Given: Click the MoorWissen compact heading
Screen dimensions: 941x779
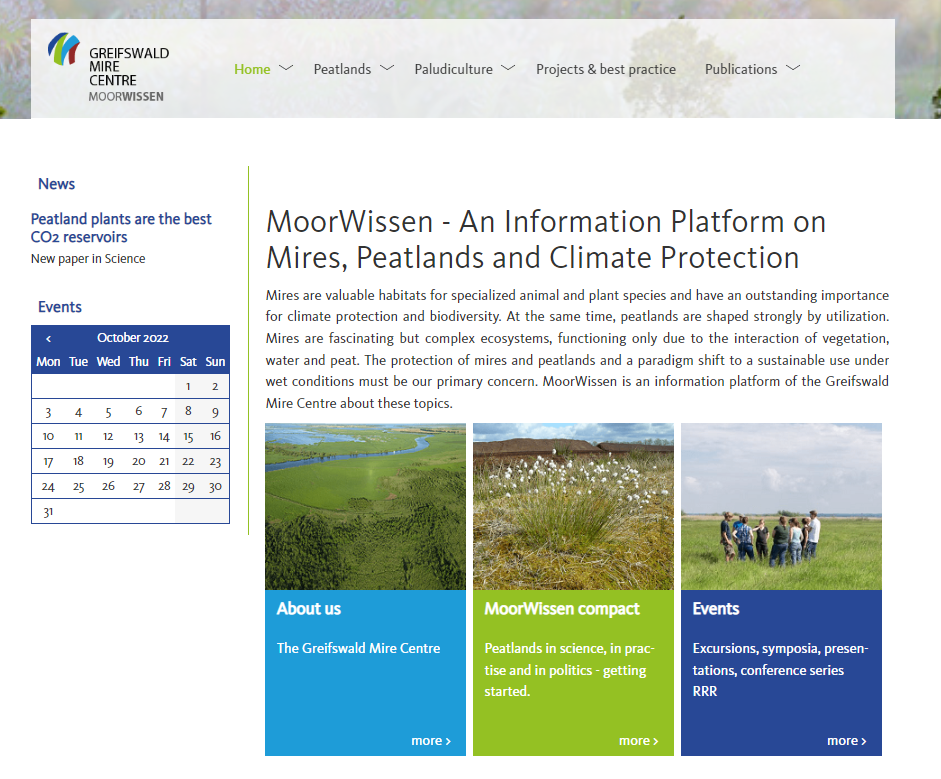Looking at the screenshot, I should 562,608.
